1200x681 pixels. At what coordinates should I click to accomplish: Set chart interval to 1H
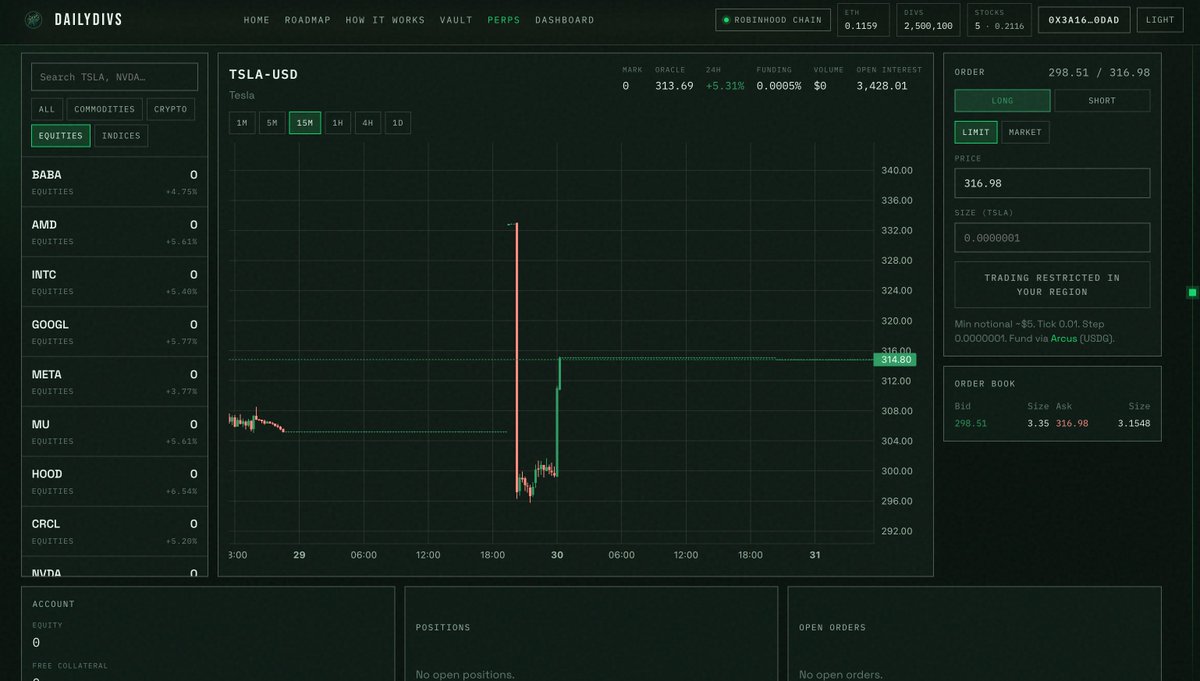(338, 123)
